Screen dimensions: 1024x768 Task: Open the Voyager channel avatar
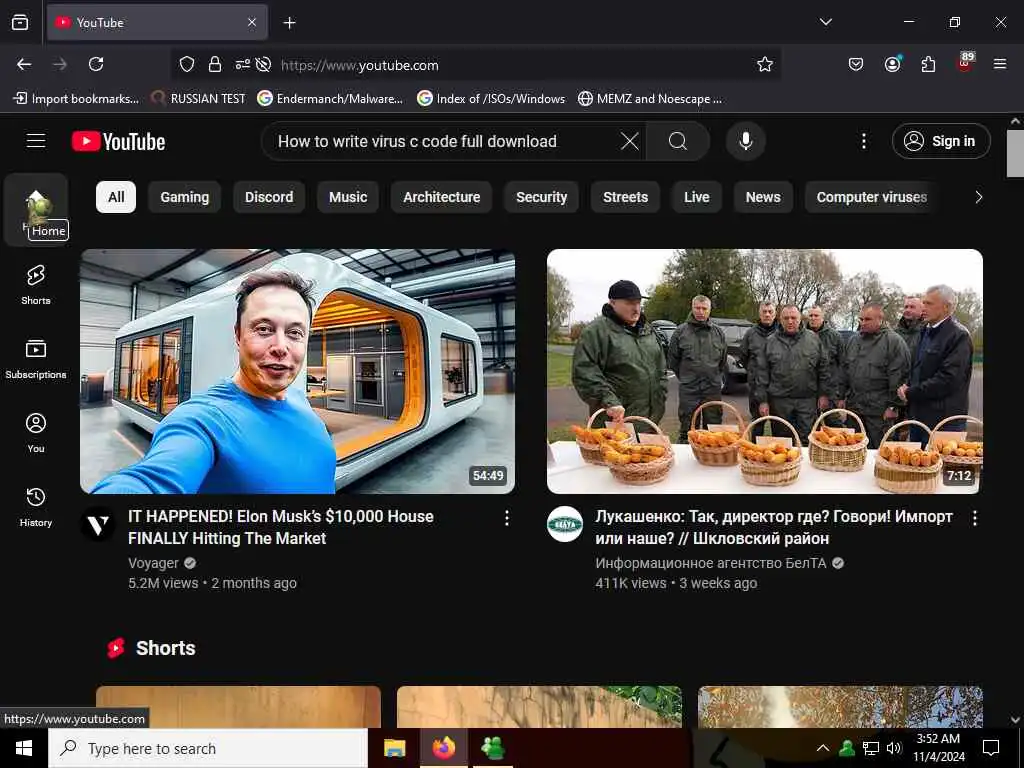pos(98,524)
